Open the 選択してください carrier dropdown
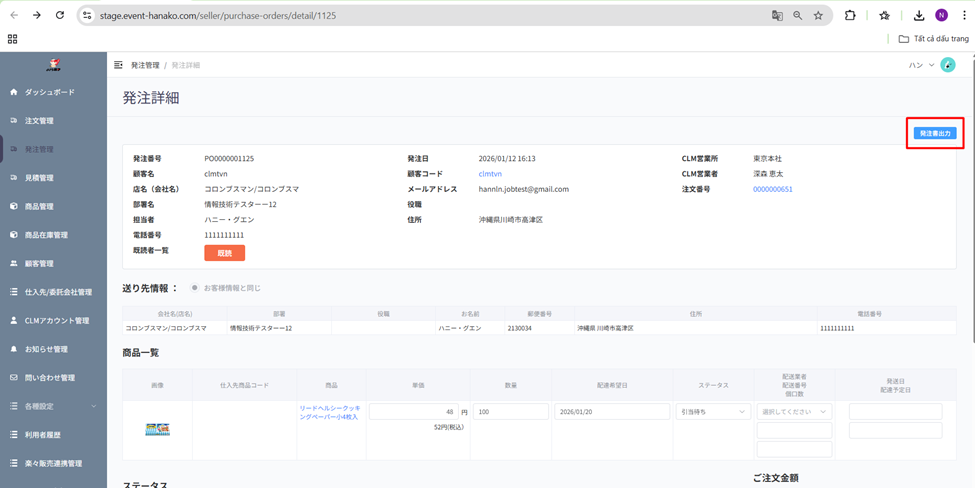 click(x=794, y=412)
